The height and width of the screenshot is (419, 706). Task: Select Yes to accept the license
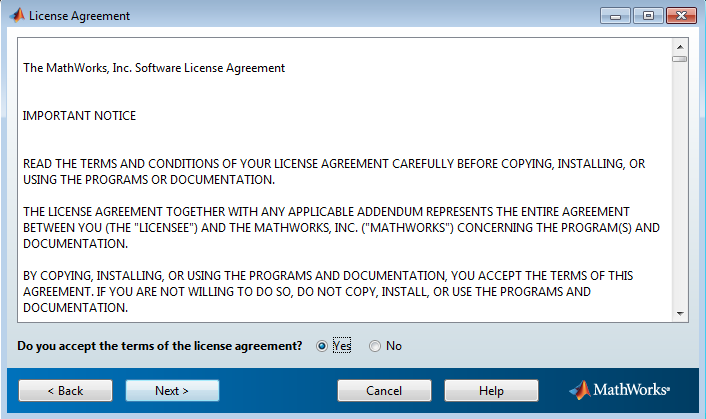321,346
